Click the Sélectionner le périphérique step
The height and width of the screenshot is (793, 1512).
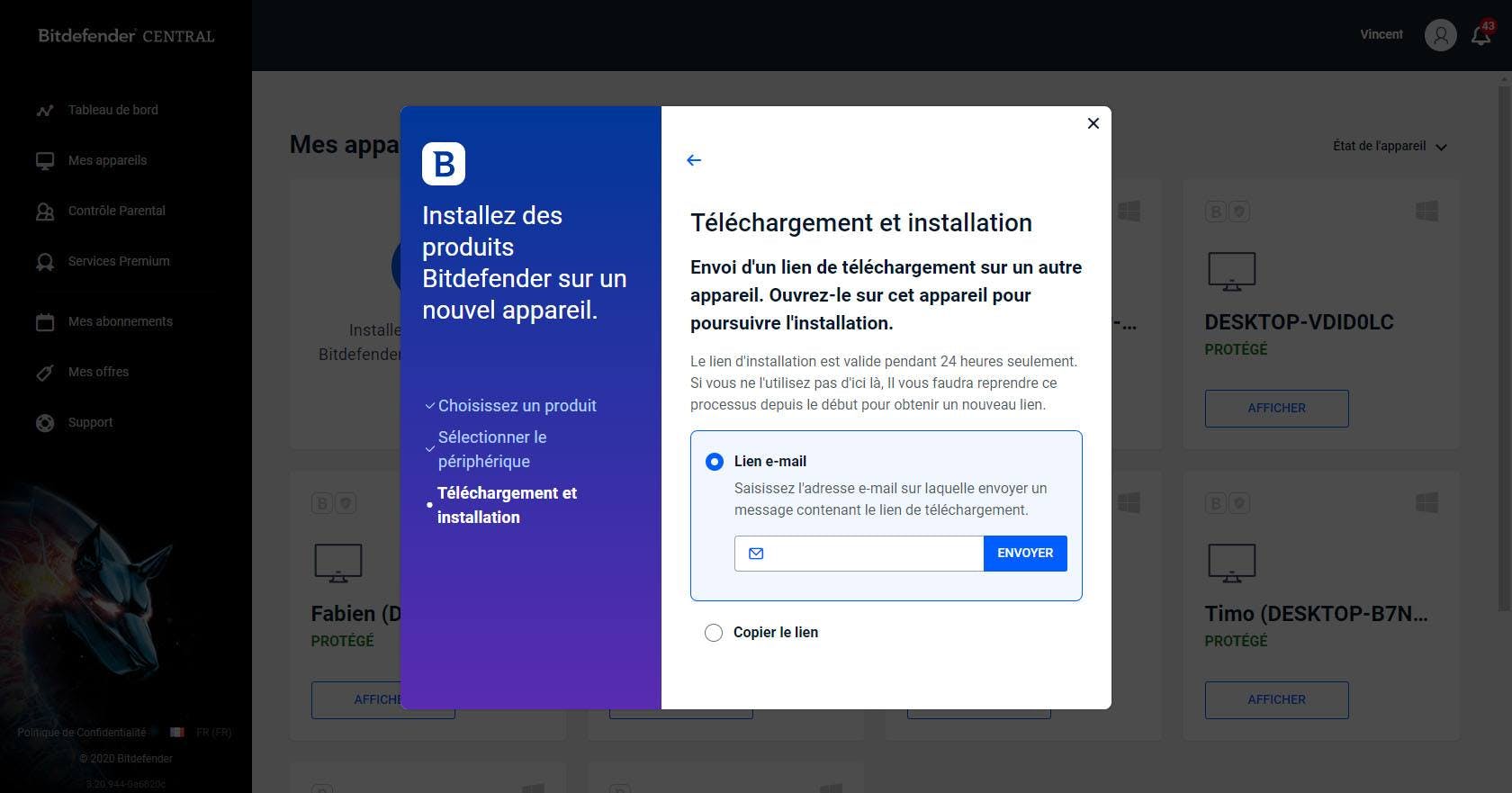(492, 449)
